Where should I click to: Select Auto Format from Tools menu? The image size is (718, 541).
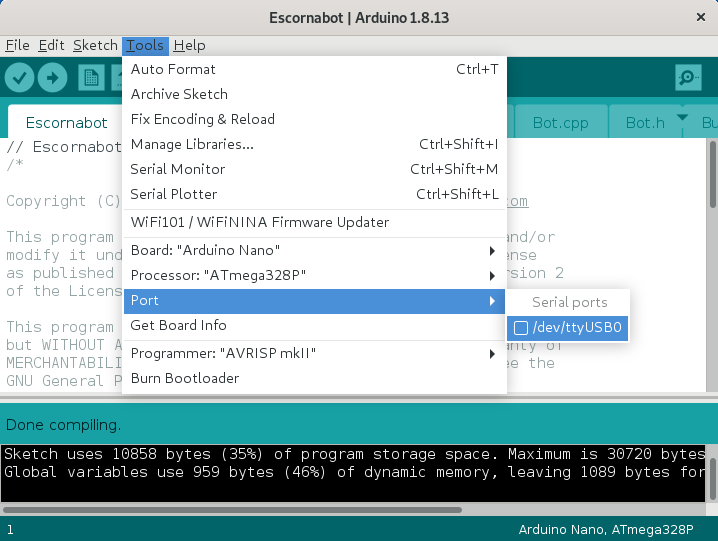click(173, 69)
